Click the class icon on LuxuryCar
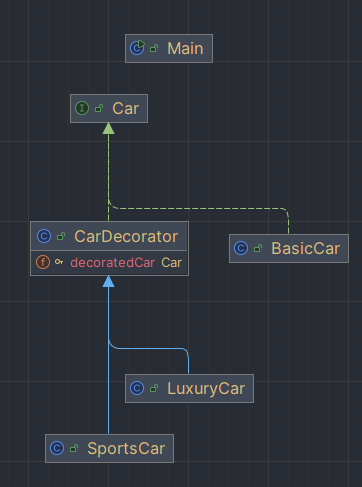The height and width of the screenshot is (487, 362). click(137, 388)
